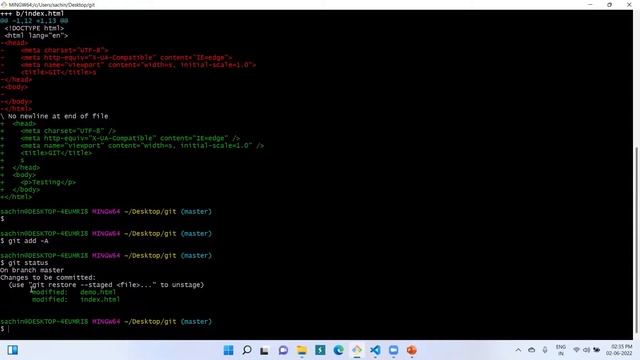
Task: Click the terminal vertical scrollbar thumb
Action: pos(636,240)
